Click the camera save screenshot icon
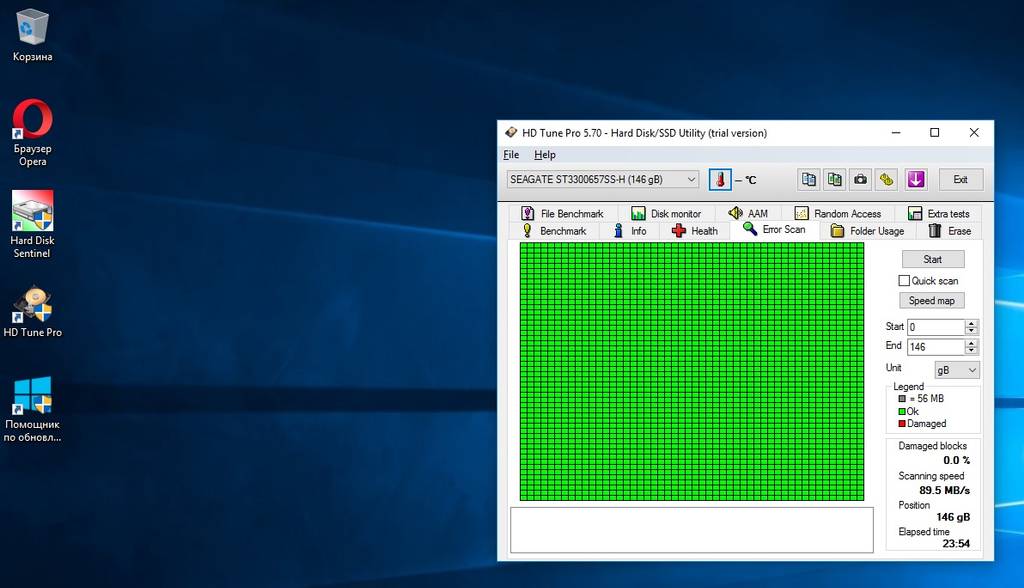 coord(861,180)
